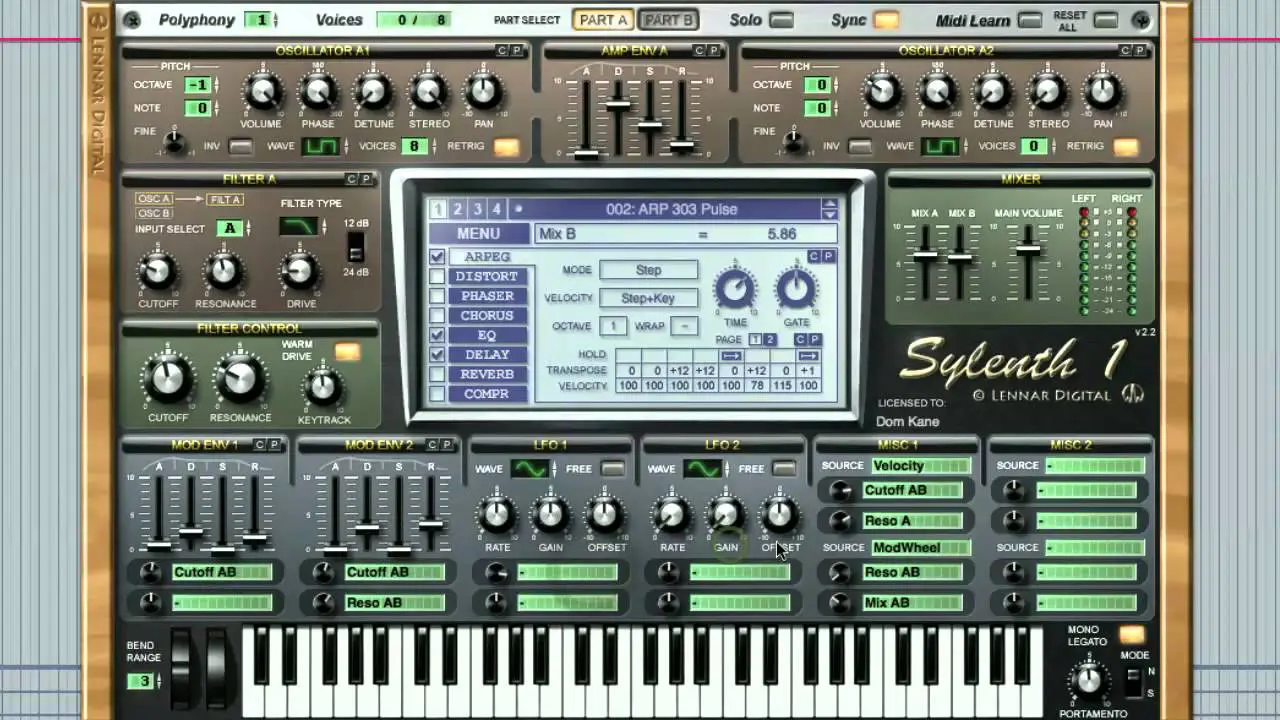The width and height of the screenshot is (1280, 720).
Task: Click the Oscillator A2 waveform icon
Action: tap(939, 147)
